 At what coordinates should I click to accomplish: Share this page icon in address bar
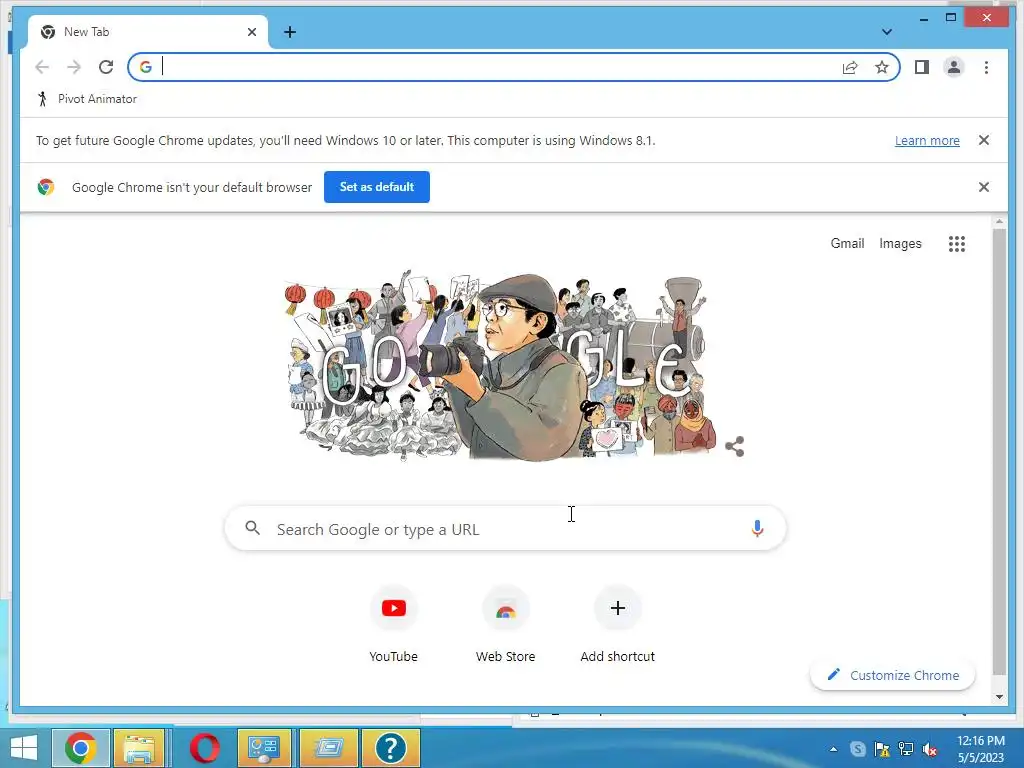850,67
